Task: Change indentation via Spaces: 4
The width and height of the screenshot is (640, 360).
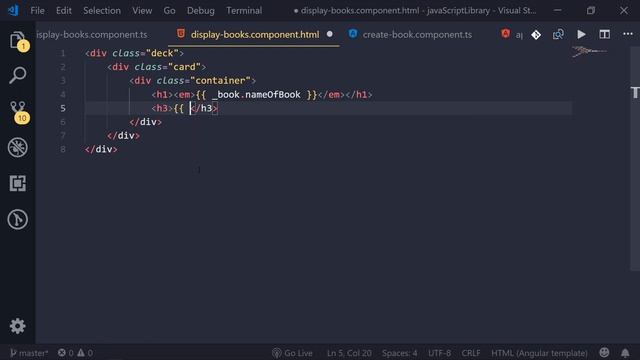Action: point(400,353)
